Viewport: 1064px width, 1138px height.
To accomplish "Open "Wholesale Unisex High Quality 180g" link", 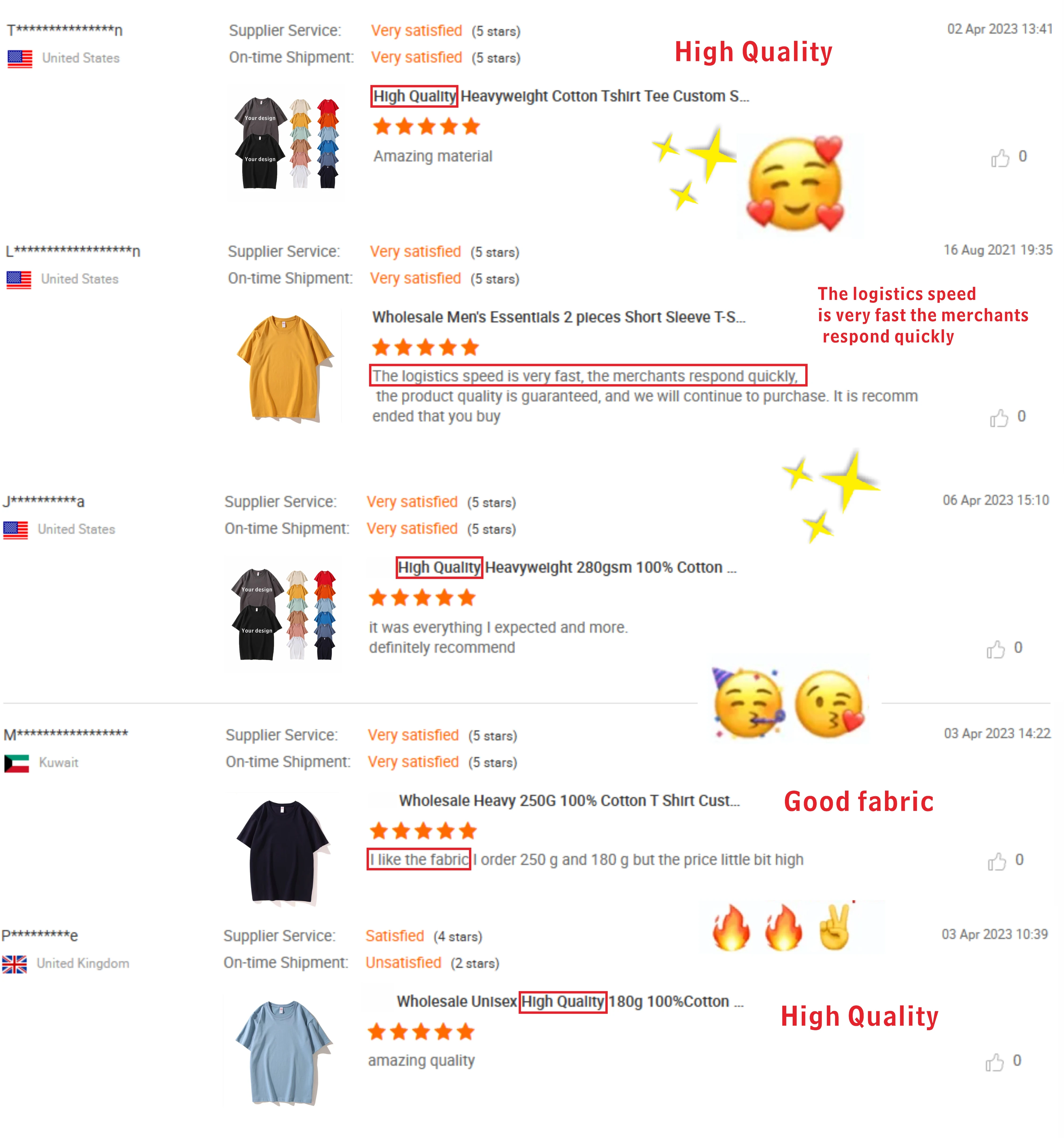I will [570, 1001].
